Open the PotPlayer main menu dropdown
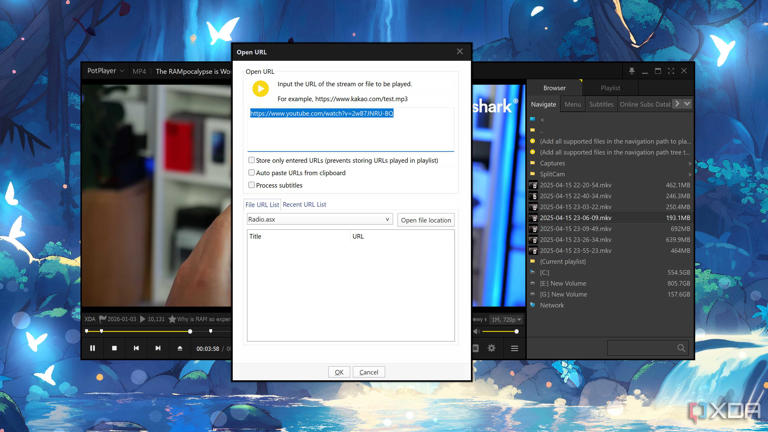 point(106,71)
